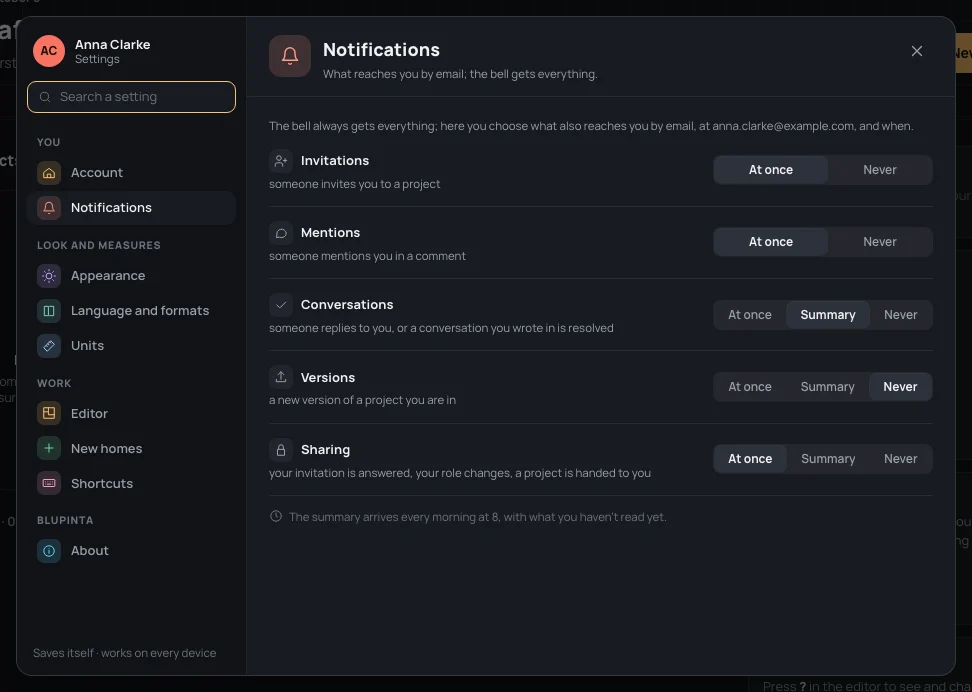Click the About info icon
This screenshot has width=972, height=692.
click(49, 551)
